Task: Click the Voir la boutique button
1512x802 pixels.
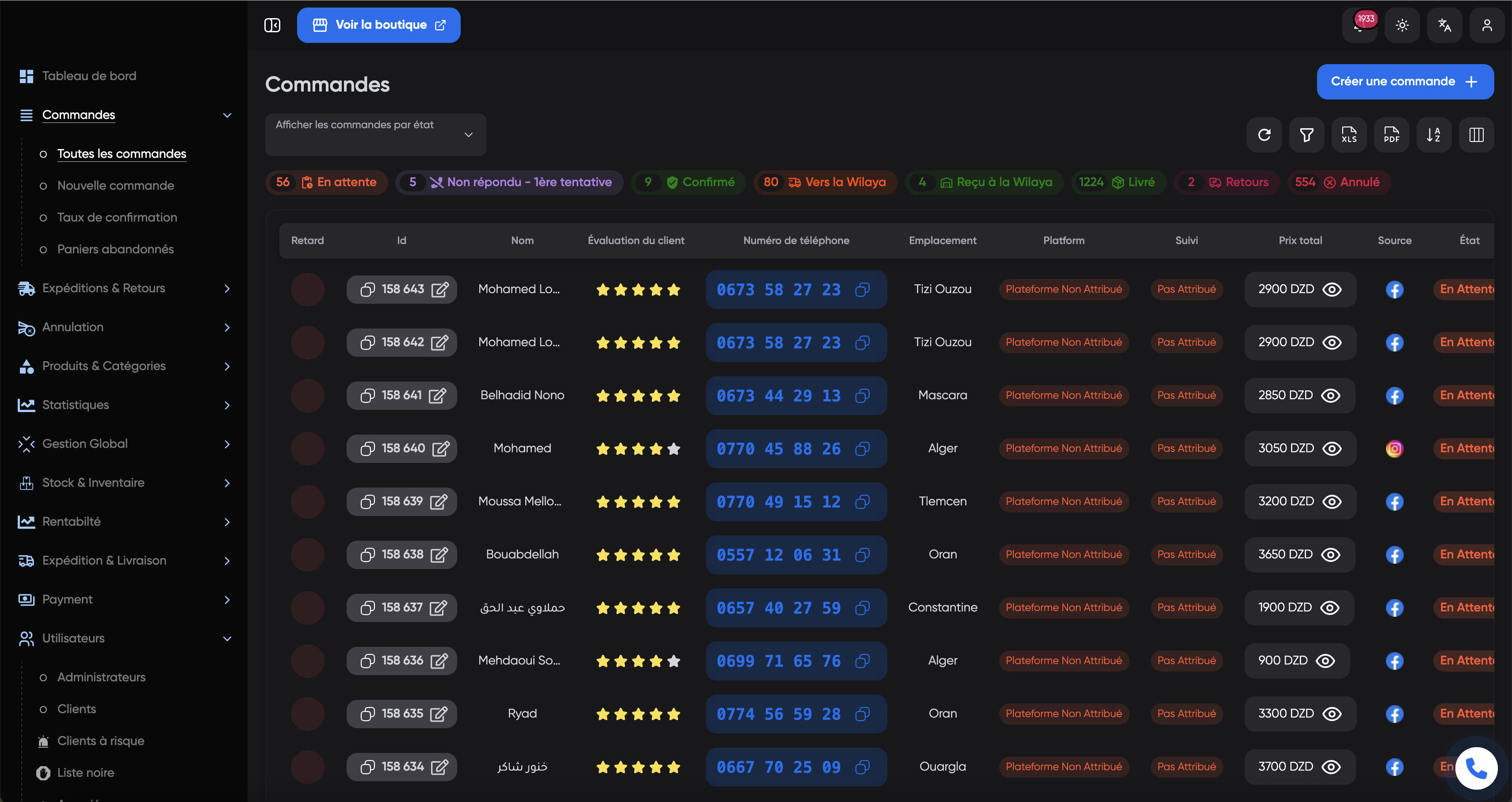Action: coord(378,25)
